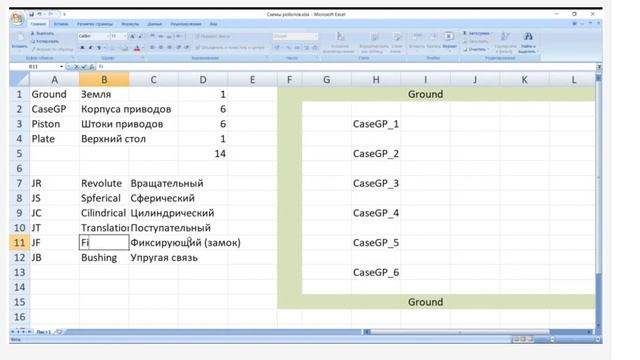
Task: Select row 11 header
Action: (x=19, y=242)
